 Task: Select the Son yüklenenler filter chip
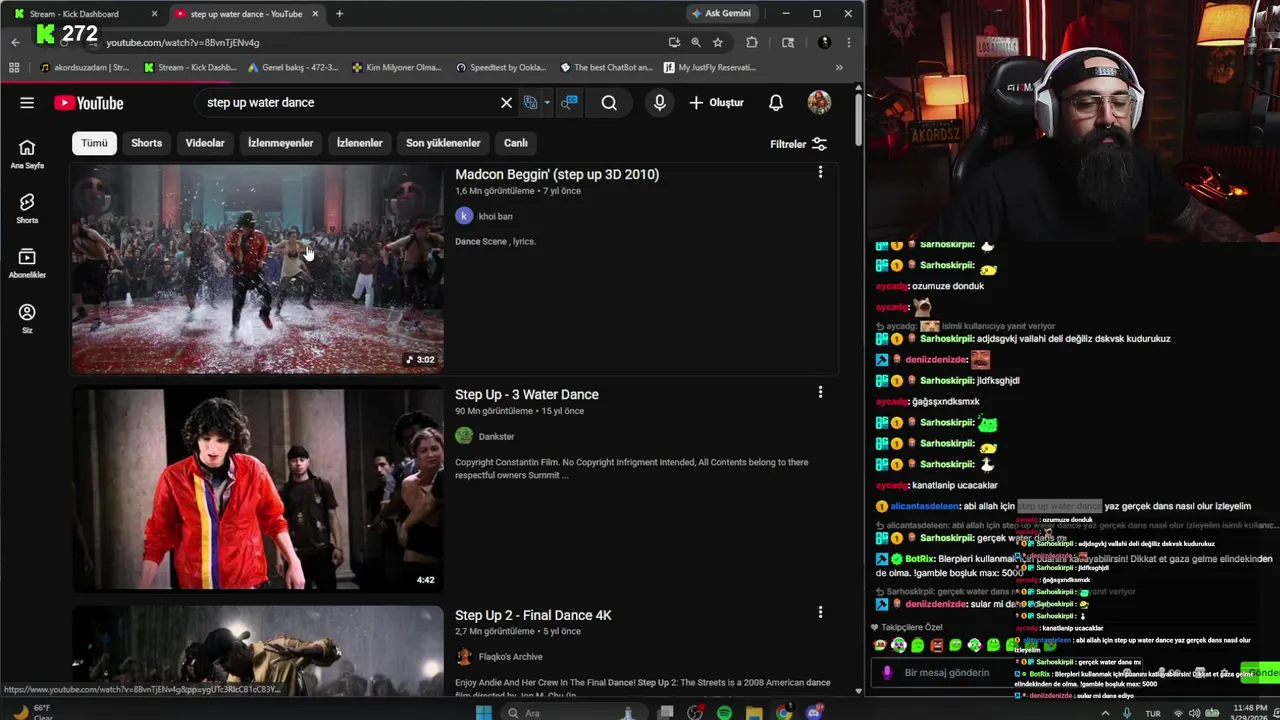[x=443, y=143]
